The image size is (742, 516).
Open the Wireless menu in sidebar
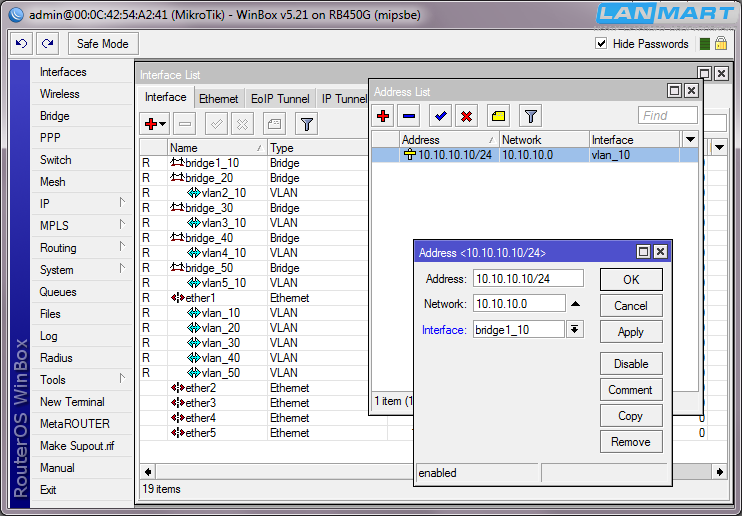(60, 94)
